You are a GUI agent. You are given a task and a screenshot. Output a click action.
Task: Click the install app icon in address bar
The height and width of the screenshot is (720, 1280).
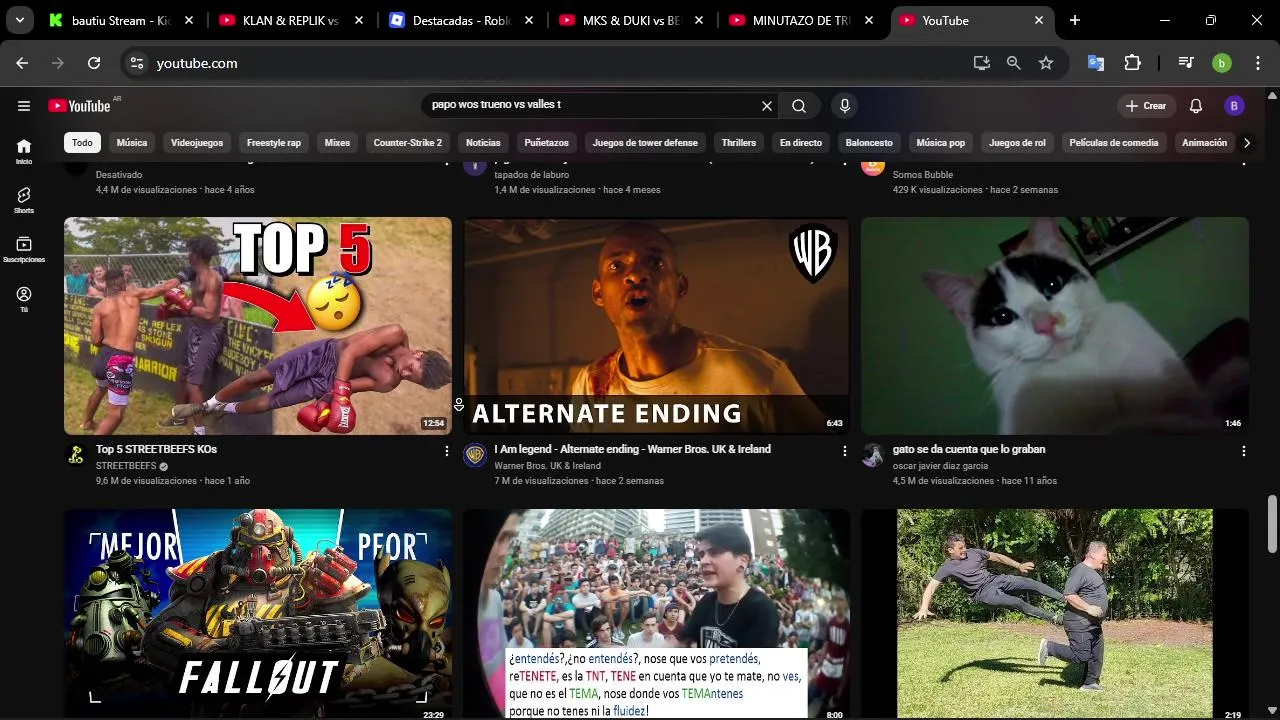pos(982,63)
